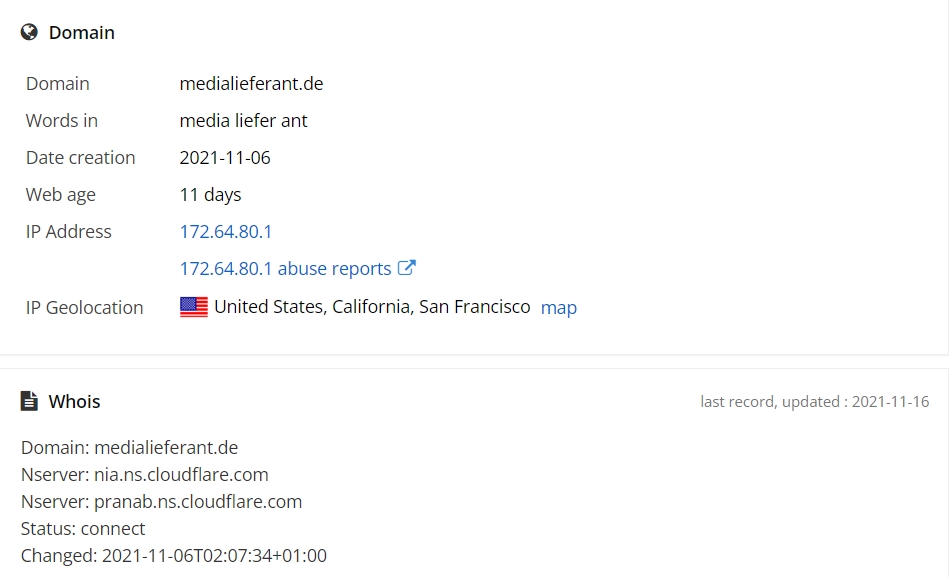Click the United States flag icon
The height and width of the screenshot is (577, 949).
point(194,307)
